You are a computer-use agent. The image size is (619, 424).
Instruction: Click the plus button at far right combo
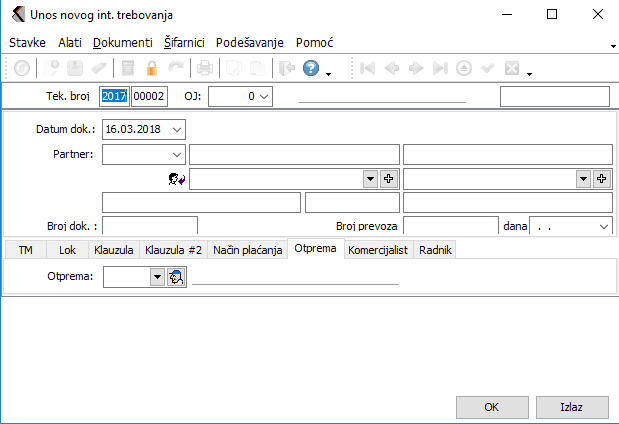(x=601, y=178)
